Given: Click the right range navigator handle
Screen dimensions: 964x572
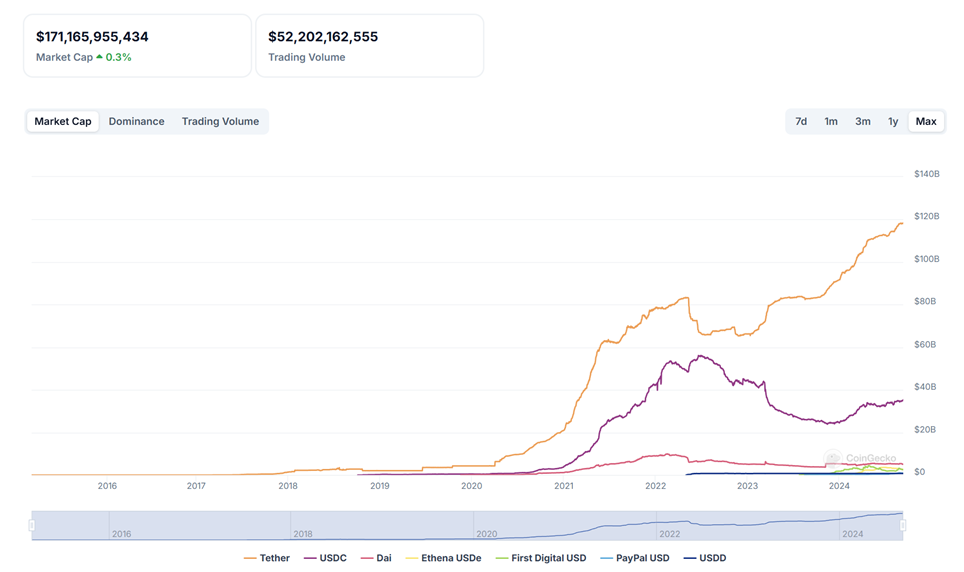Looking at the screenshot, I should click(x=903, y=525).
